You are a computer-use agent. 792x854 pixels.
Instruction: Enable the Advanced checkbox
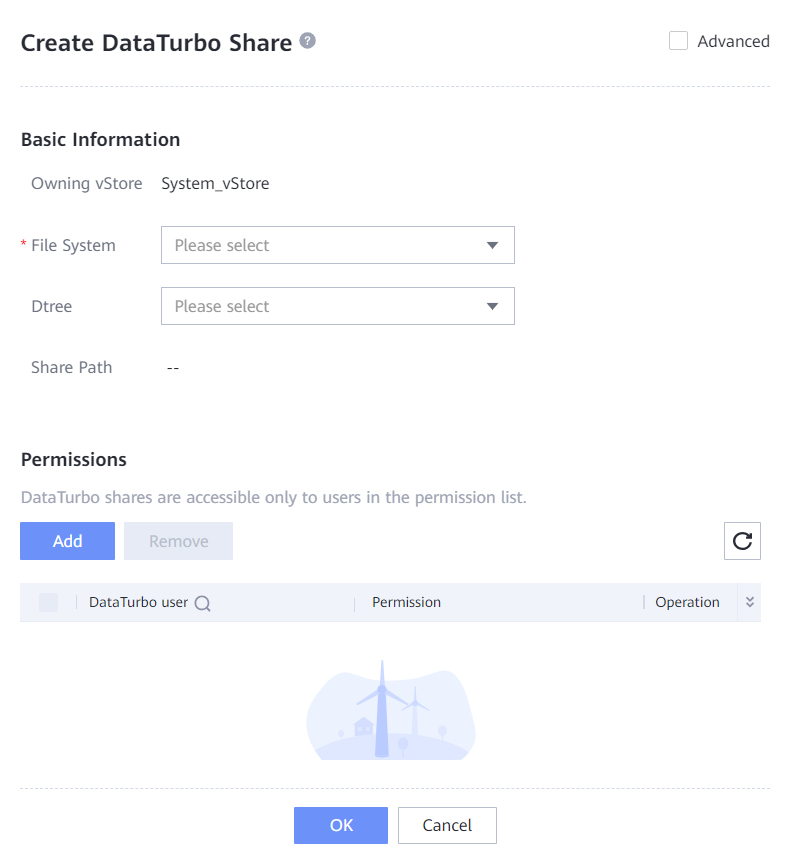pos(678,41)
